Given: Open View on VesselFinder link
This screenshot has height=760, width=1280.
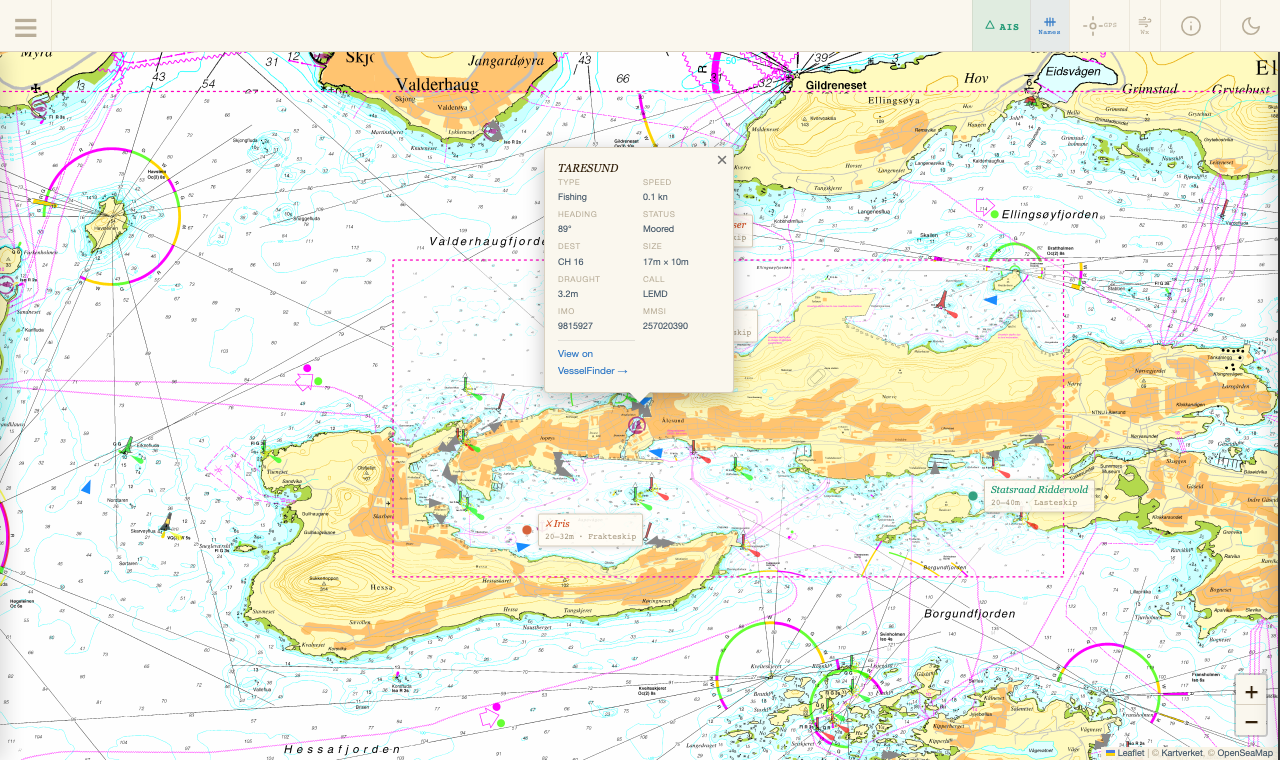Looking at the screenshot, I should [x=593, y=362].
